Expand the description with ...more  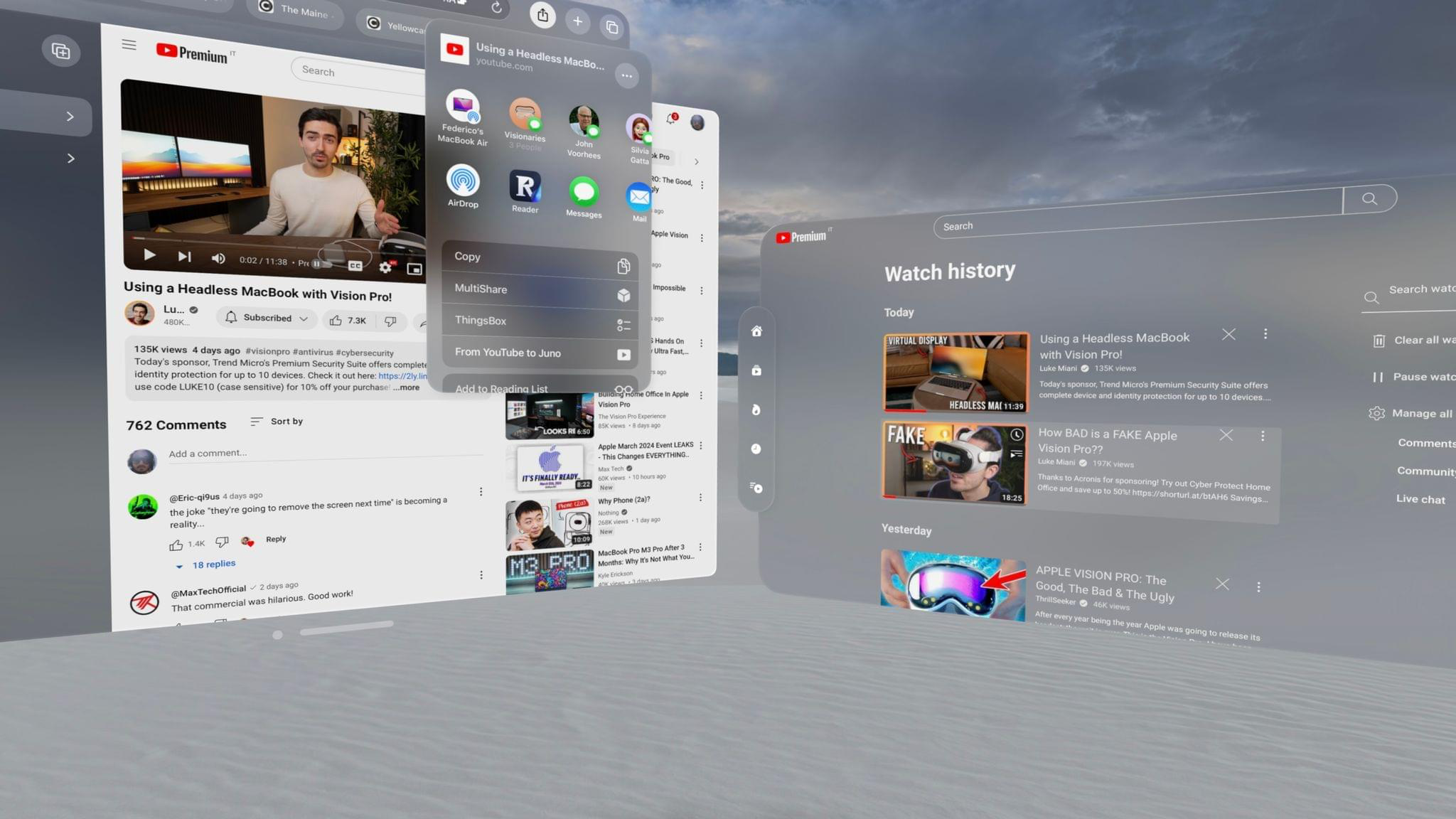pos(406,387)
